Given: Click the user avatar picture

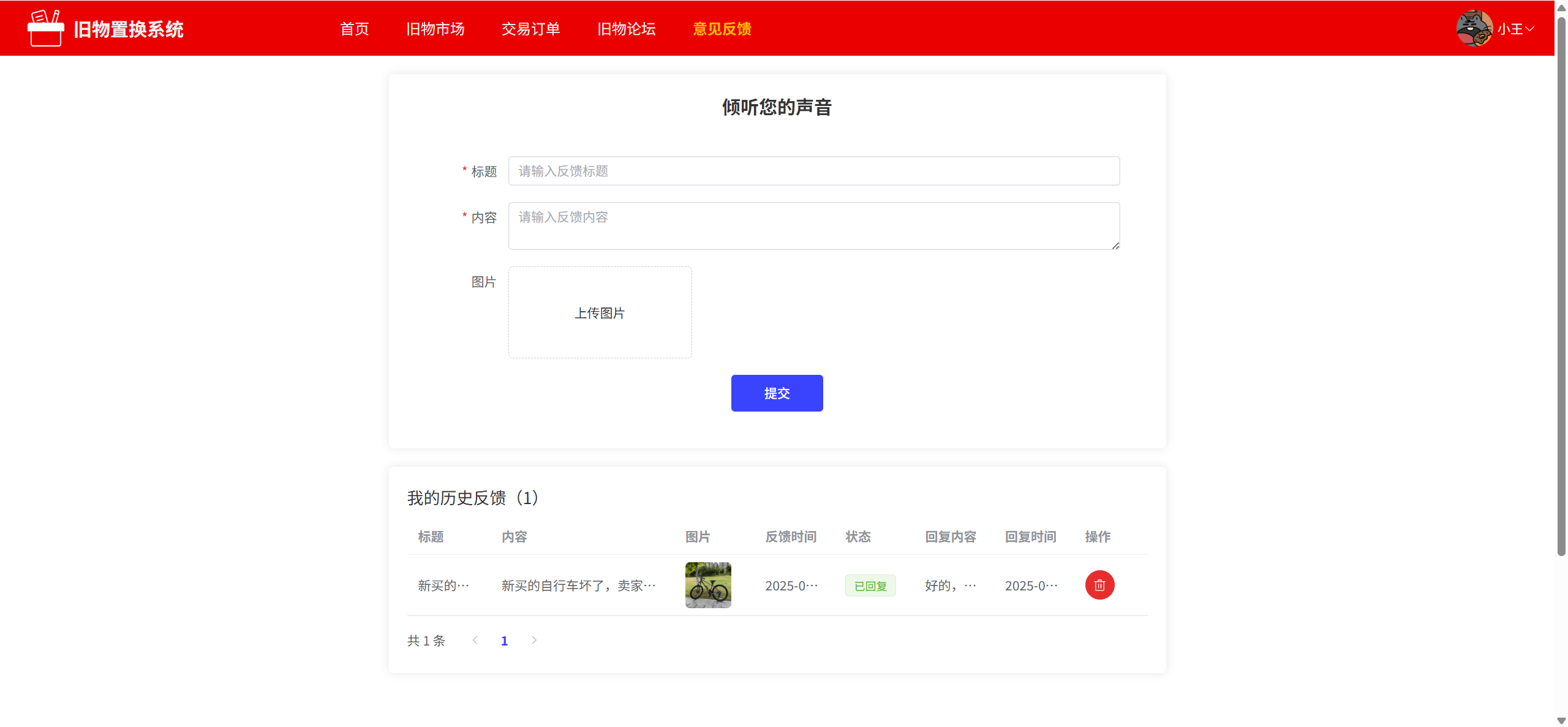Looking at the screenshot, I should [x=1474, y=28].
